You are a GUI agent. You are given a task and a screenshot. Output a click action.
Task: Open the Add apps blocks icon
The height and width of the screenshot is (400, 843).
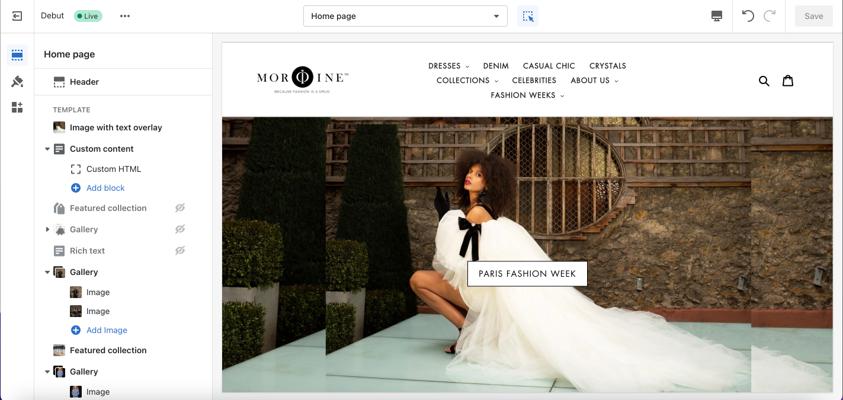pos(17,107)
